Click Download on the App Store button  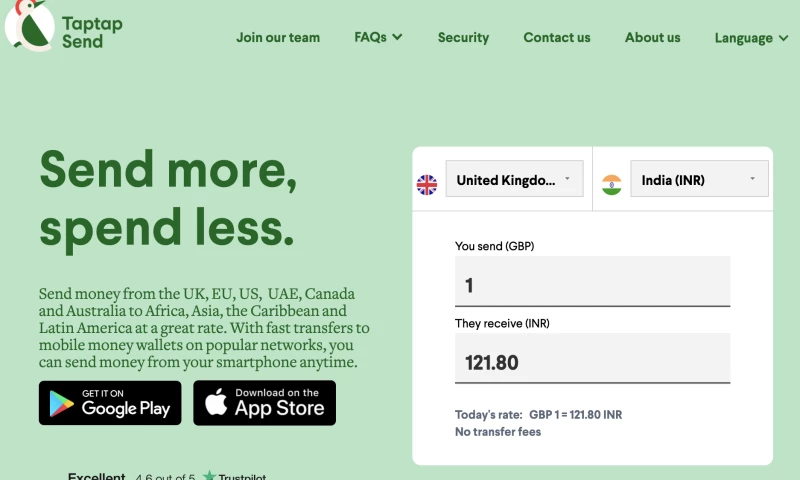point(264,403)
